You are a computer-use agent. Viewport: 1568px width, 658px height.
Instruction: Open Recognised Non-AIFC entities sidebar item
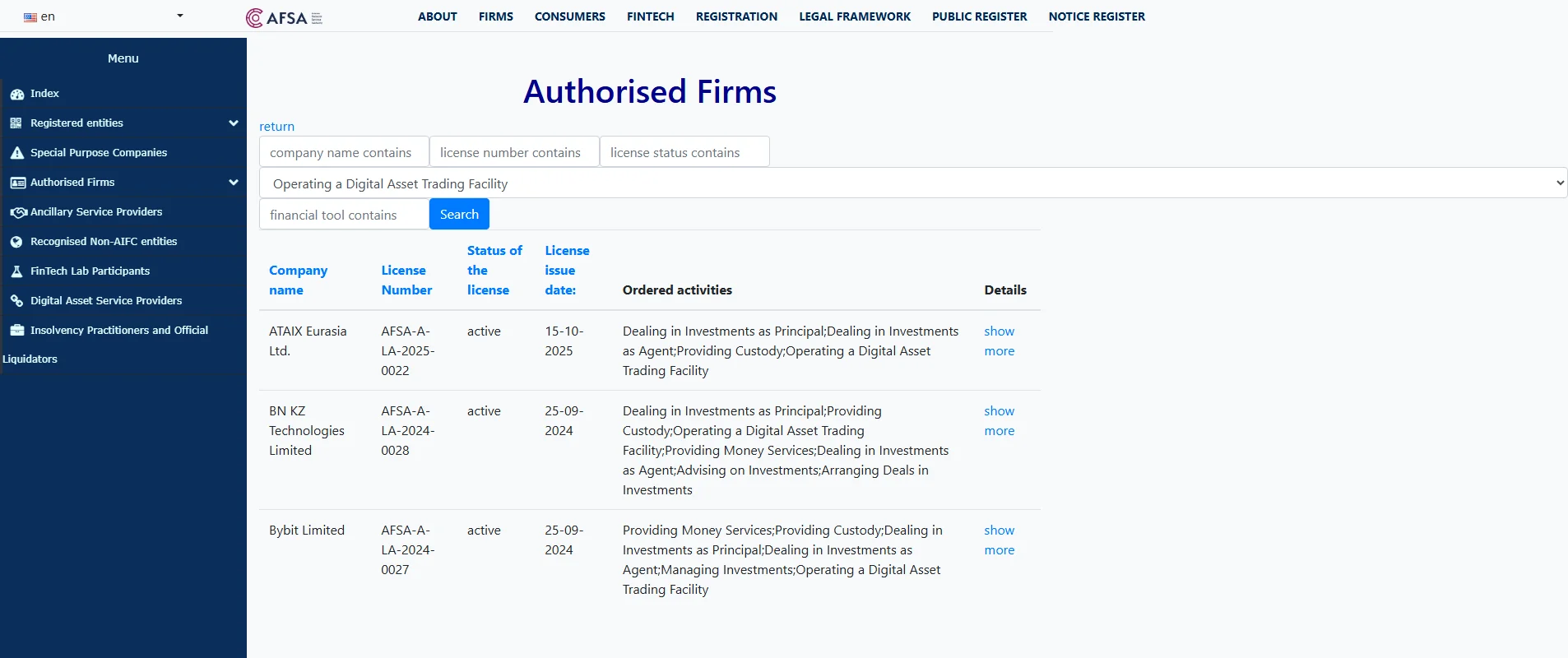(104, 242)
